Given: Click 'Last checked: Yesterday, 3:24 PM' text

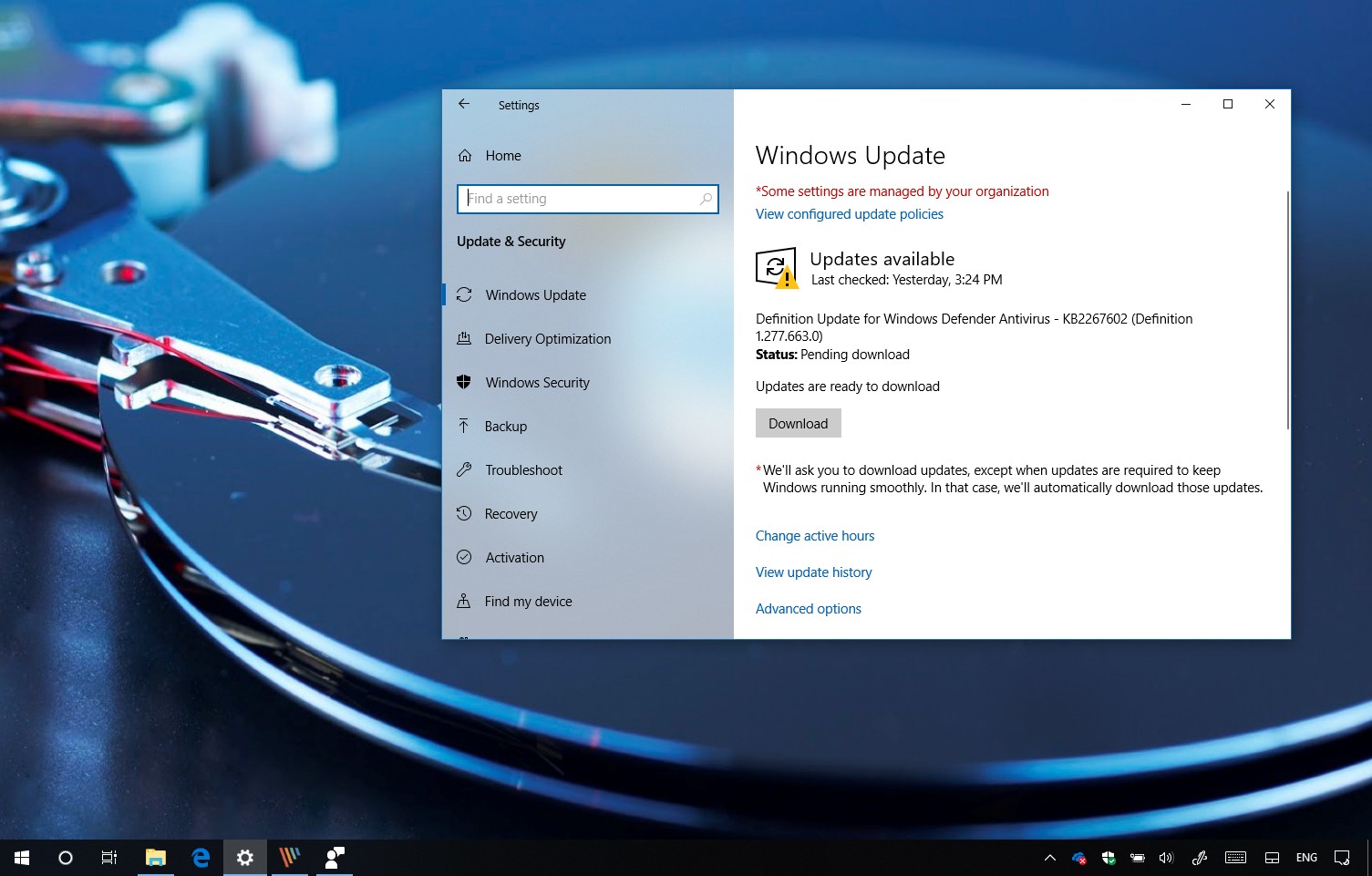Looking at the screenshot, I should tap(907, 280).
